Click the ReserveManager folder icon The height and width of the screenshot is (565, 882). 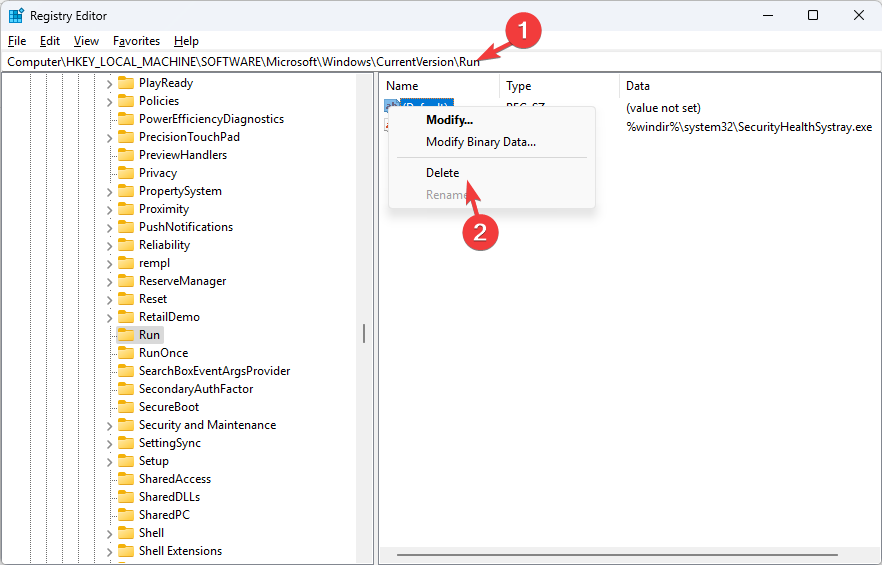[x=126, y=281]
